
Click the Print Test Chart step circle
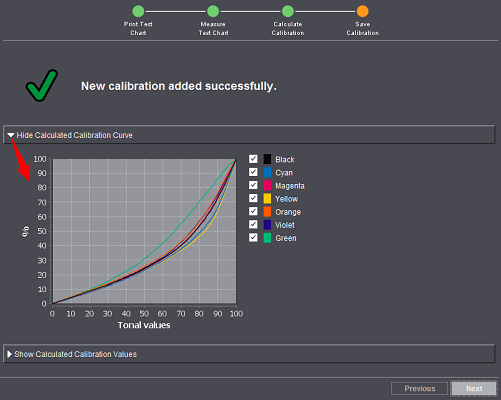pos(138,11)
